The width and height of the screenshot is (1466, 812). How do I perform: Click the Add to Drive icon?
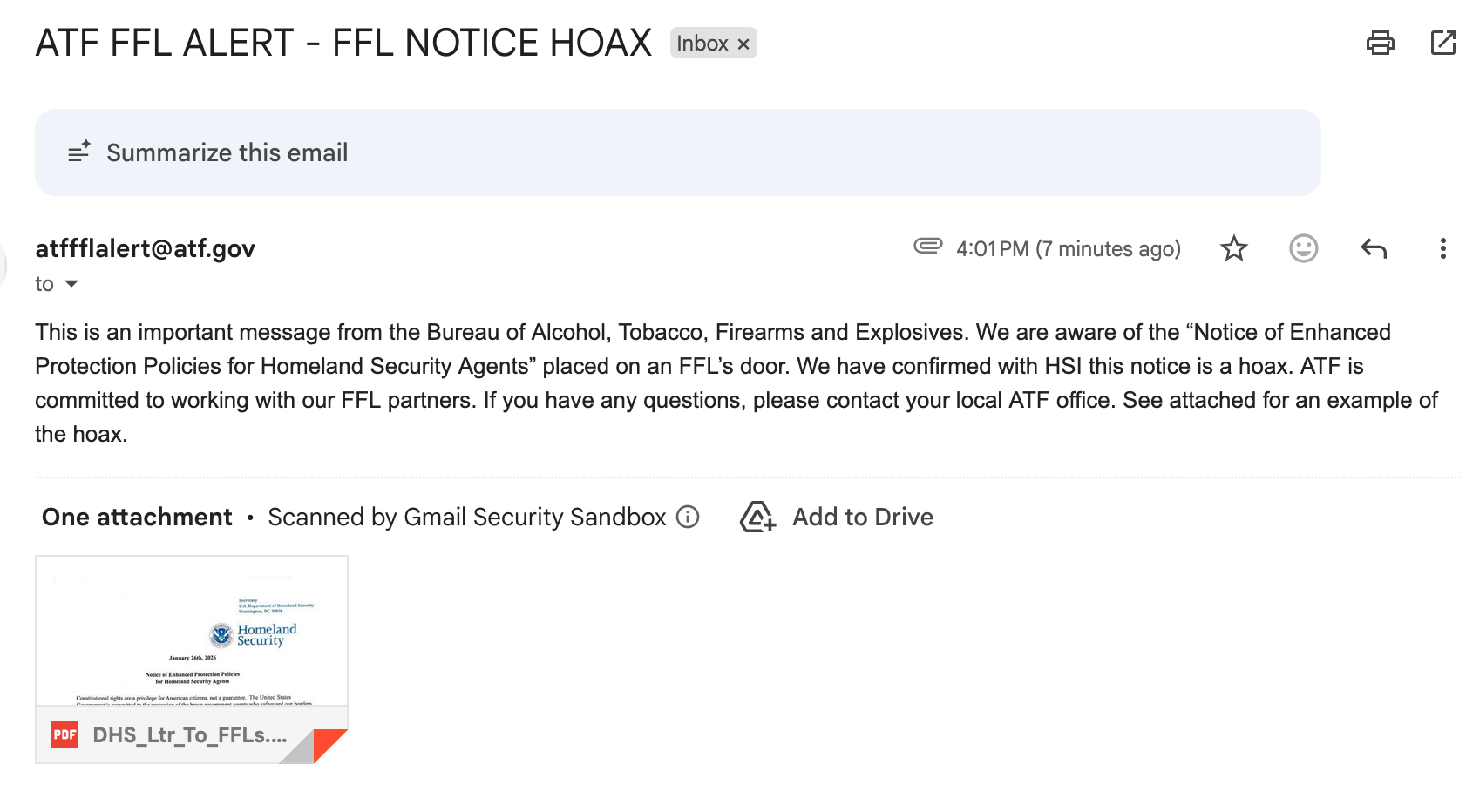(757, 518)
